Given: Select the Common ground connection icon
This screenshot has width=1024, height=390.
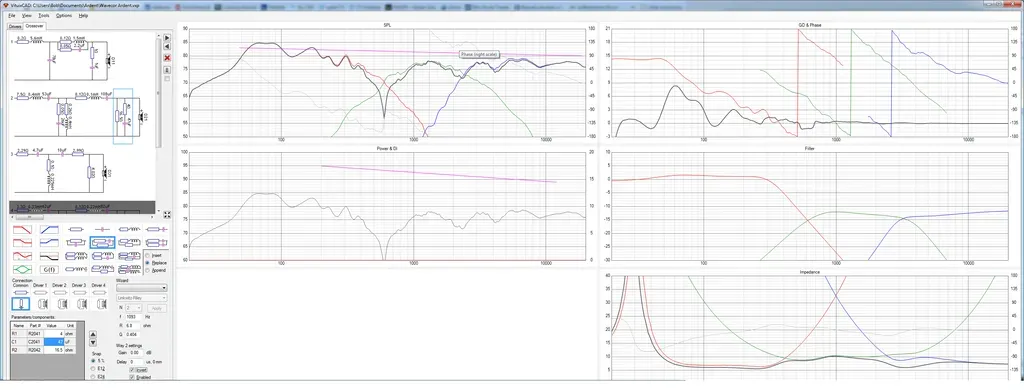Looking at the screenshot, I should click(x=21, y=304).
